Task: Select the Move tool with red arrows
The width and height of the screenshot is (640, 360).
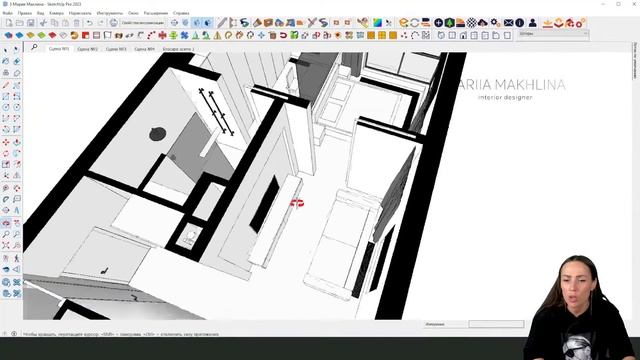Action: [6, 142]
